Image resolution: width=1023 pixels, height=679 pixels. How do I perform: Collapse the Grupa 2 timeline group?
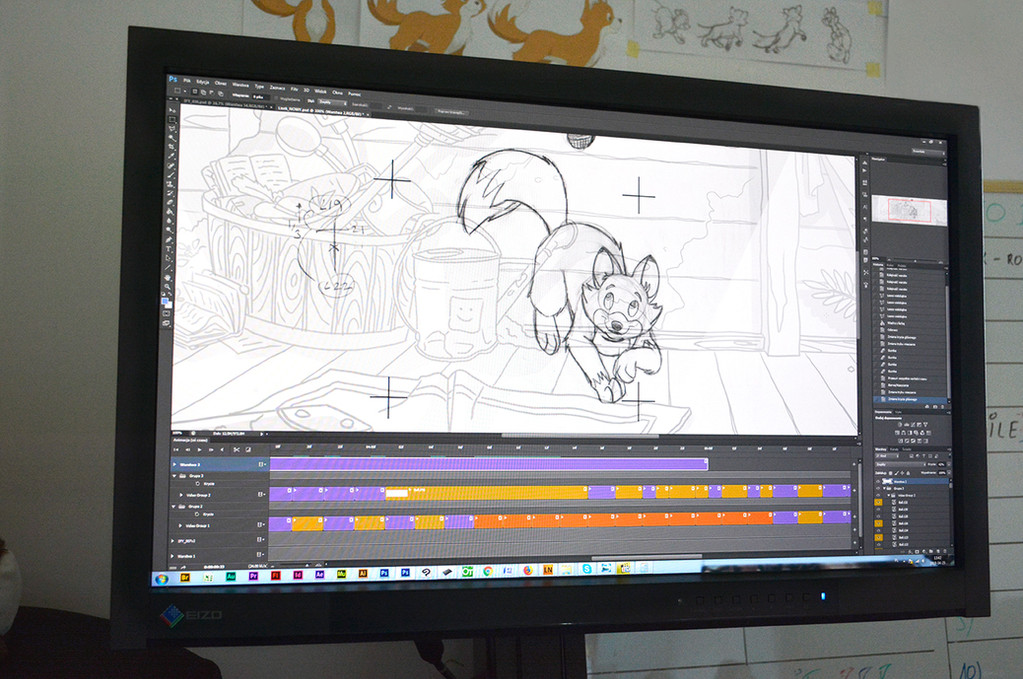coord(174,506)
